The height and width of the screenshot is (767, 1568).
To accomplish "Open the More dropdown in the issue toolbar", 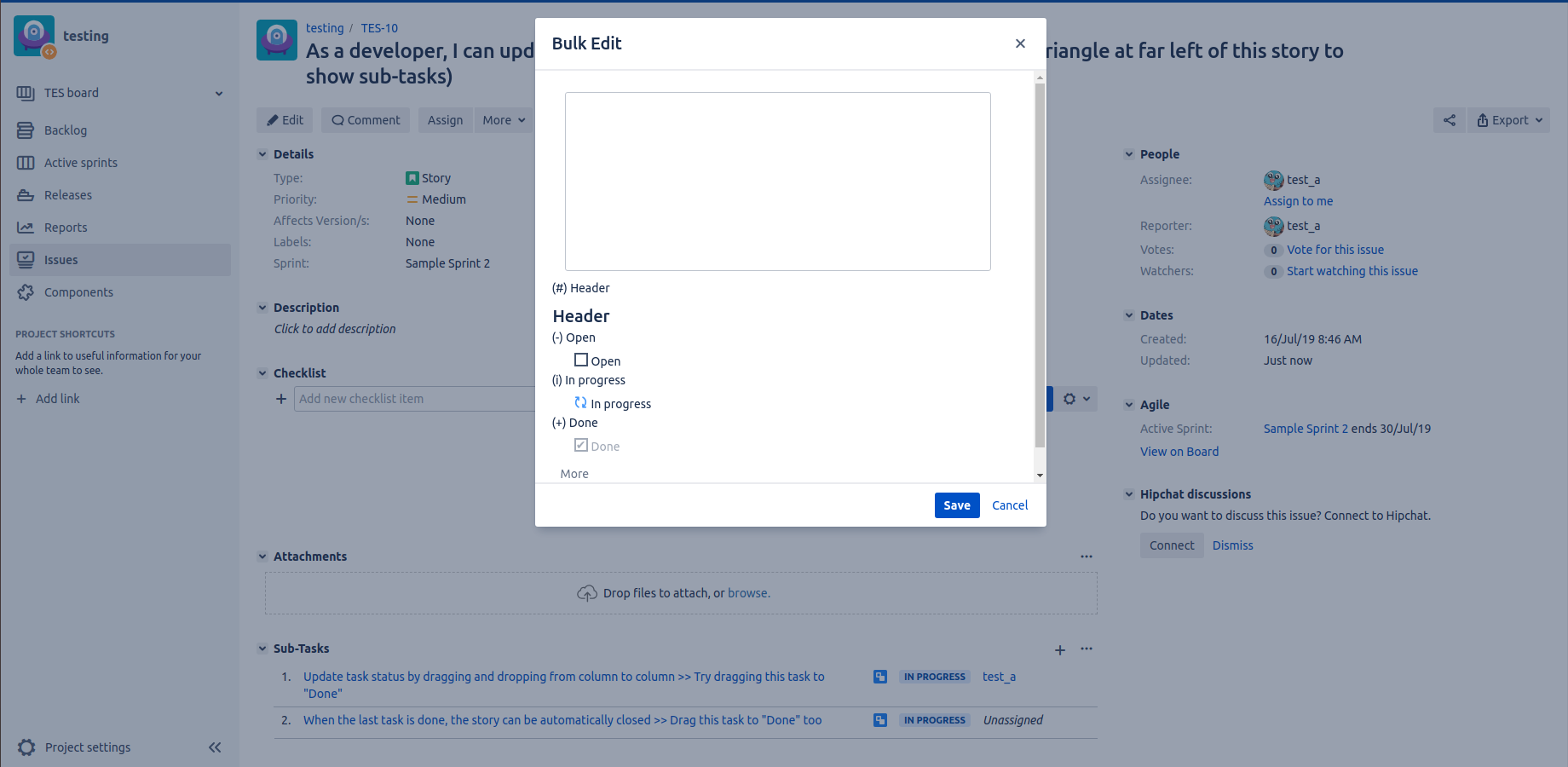I will coord(503,119).
